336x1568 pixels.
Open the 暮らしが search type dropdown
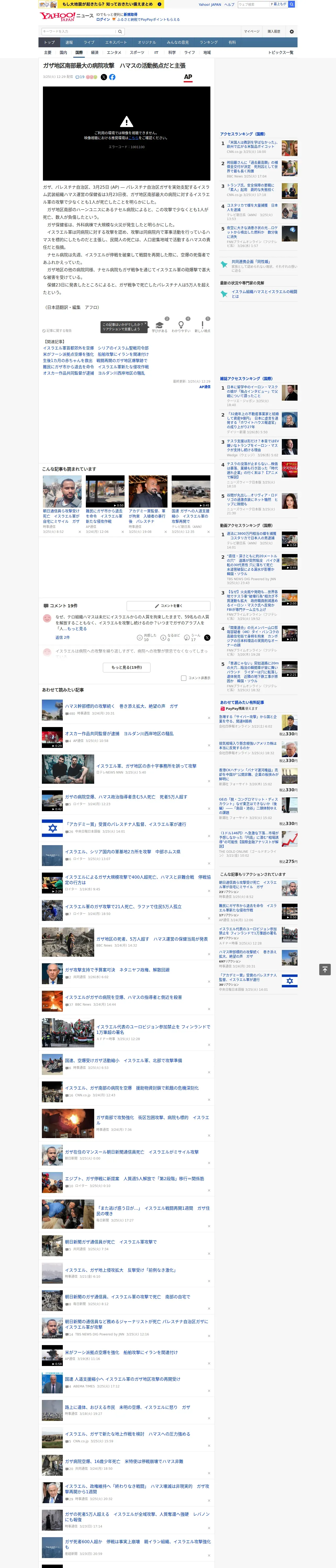tap(279, 4)
